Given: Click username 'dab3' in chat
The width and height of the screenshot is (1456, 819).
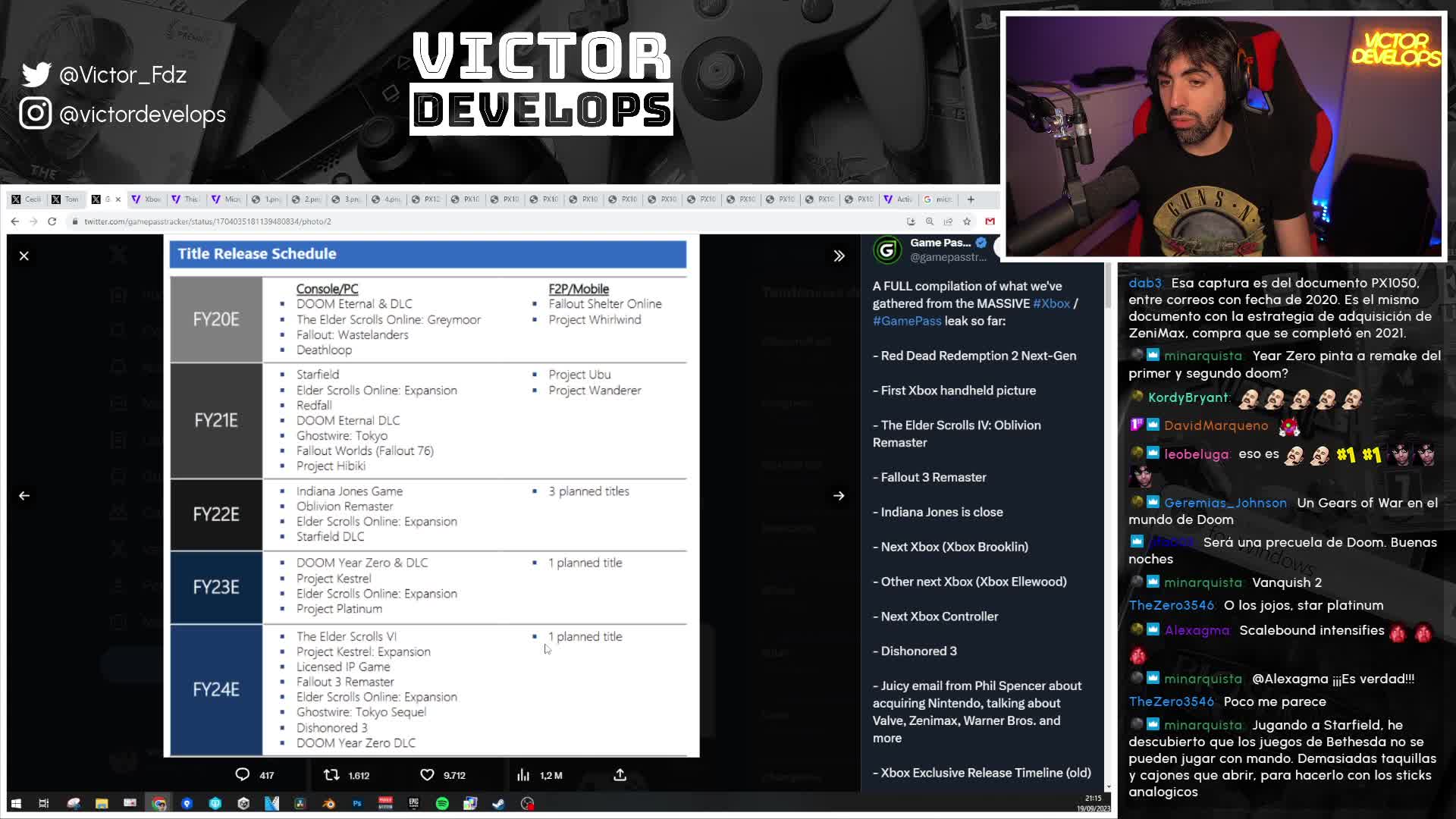Looking at the screenshot, I should tap(1144, 283).
